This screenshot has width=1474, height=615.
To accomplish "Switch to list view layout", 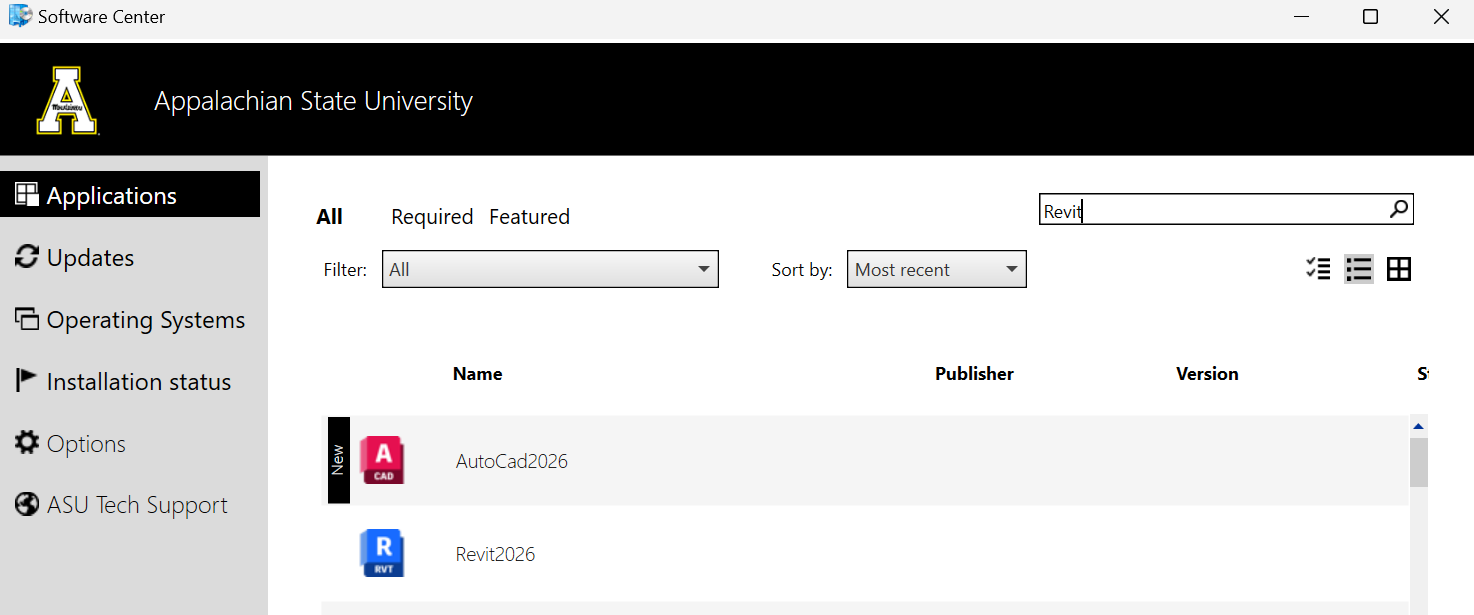I will click(1358, 269).
